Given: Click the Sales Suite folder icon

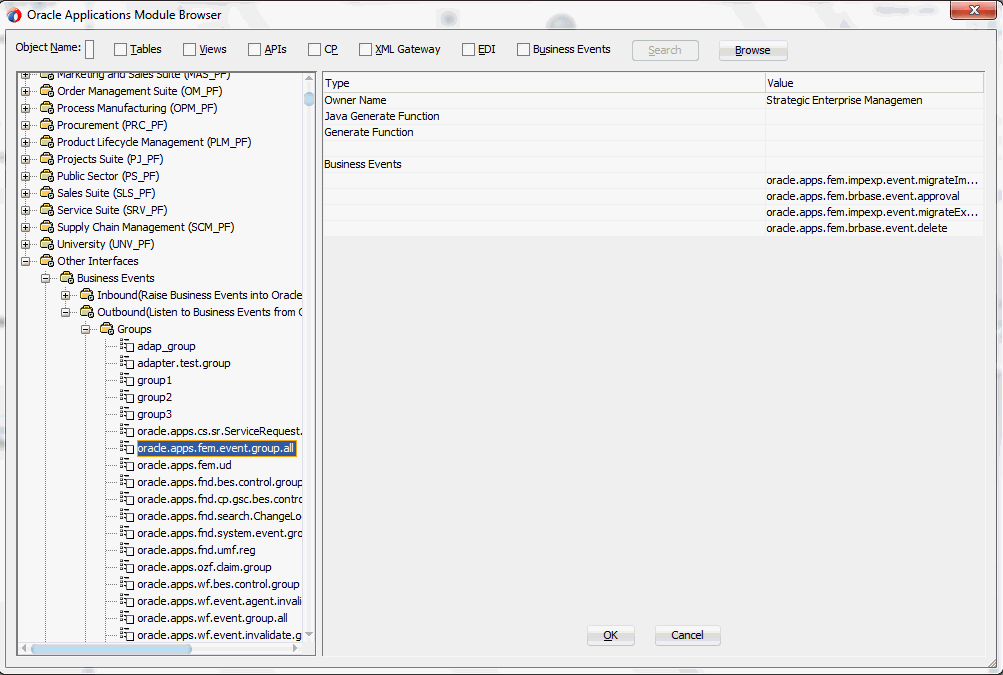Looking at the screenshot, I should pos(47,193).
